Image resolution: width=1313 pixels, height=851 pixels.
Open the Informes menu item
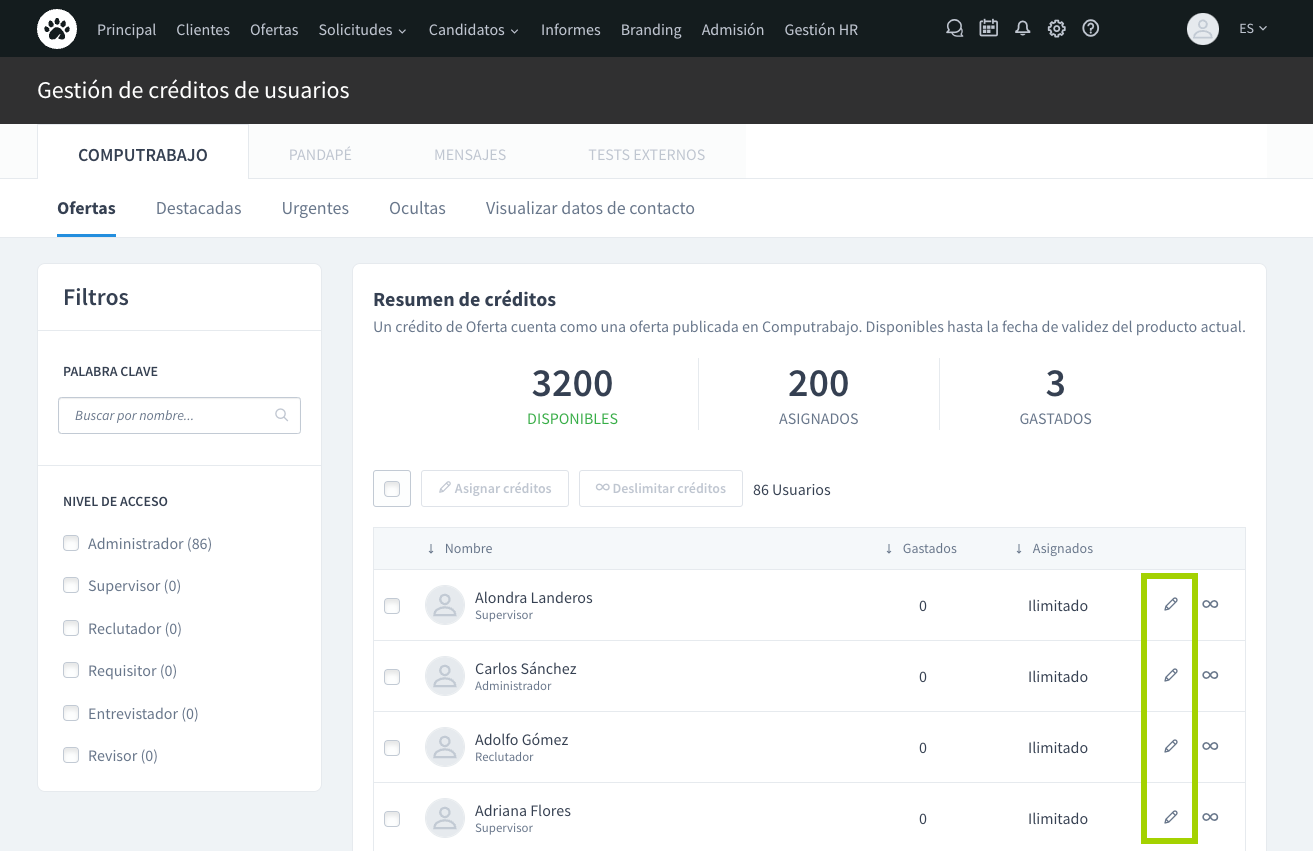click(570, 30)
